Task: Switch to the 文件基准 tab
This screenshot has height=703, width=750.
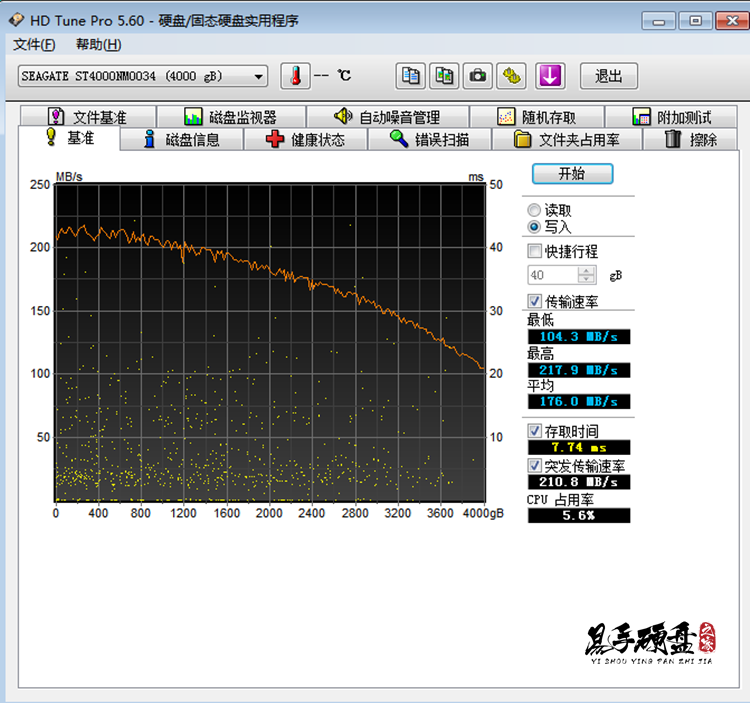Action: point(88,117)
